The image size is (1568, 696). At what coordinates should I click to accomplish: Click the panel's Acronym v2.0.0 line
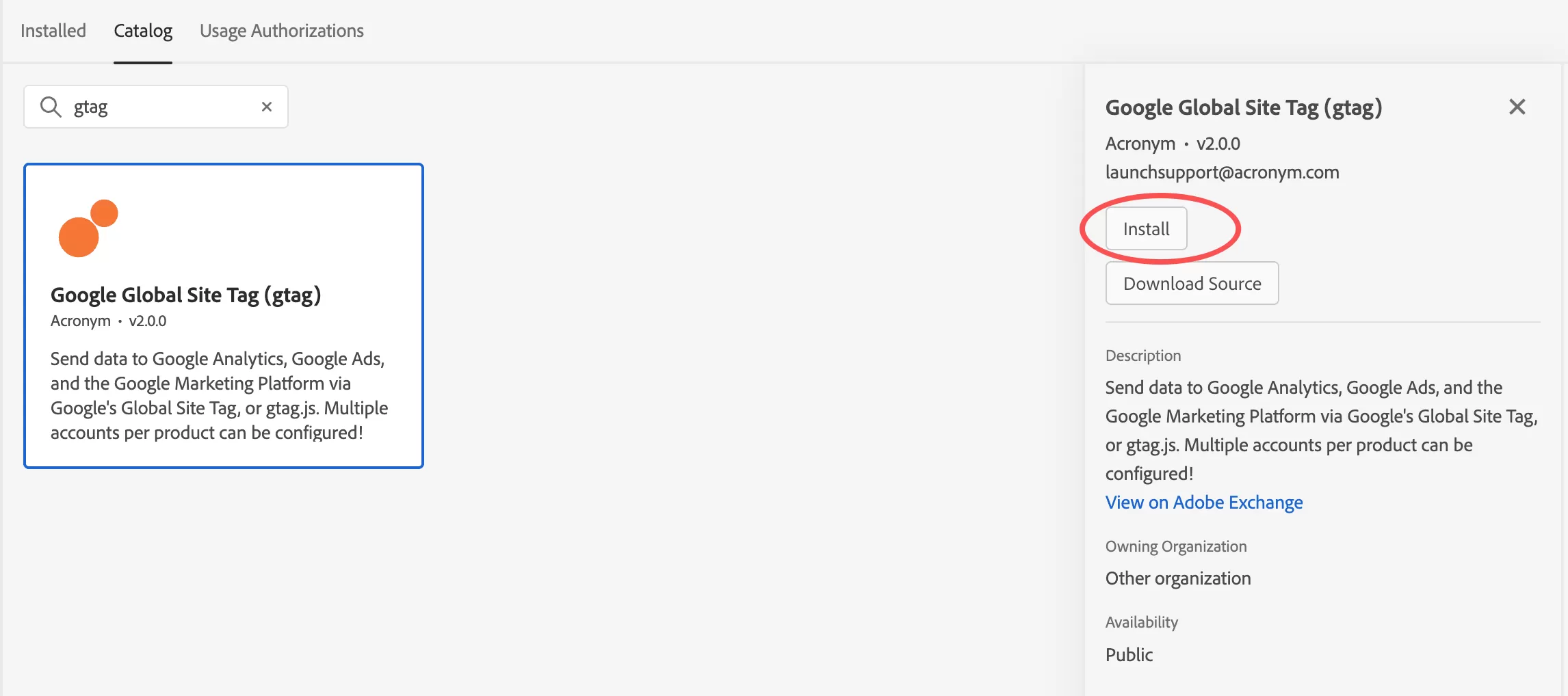(1173, 144)
